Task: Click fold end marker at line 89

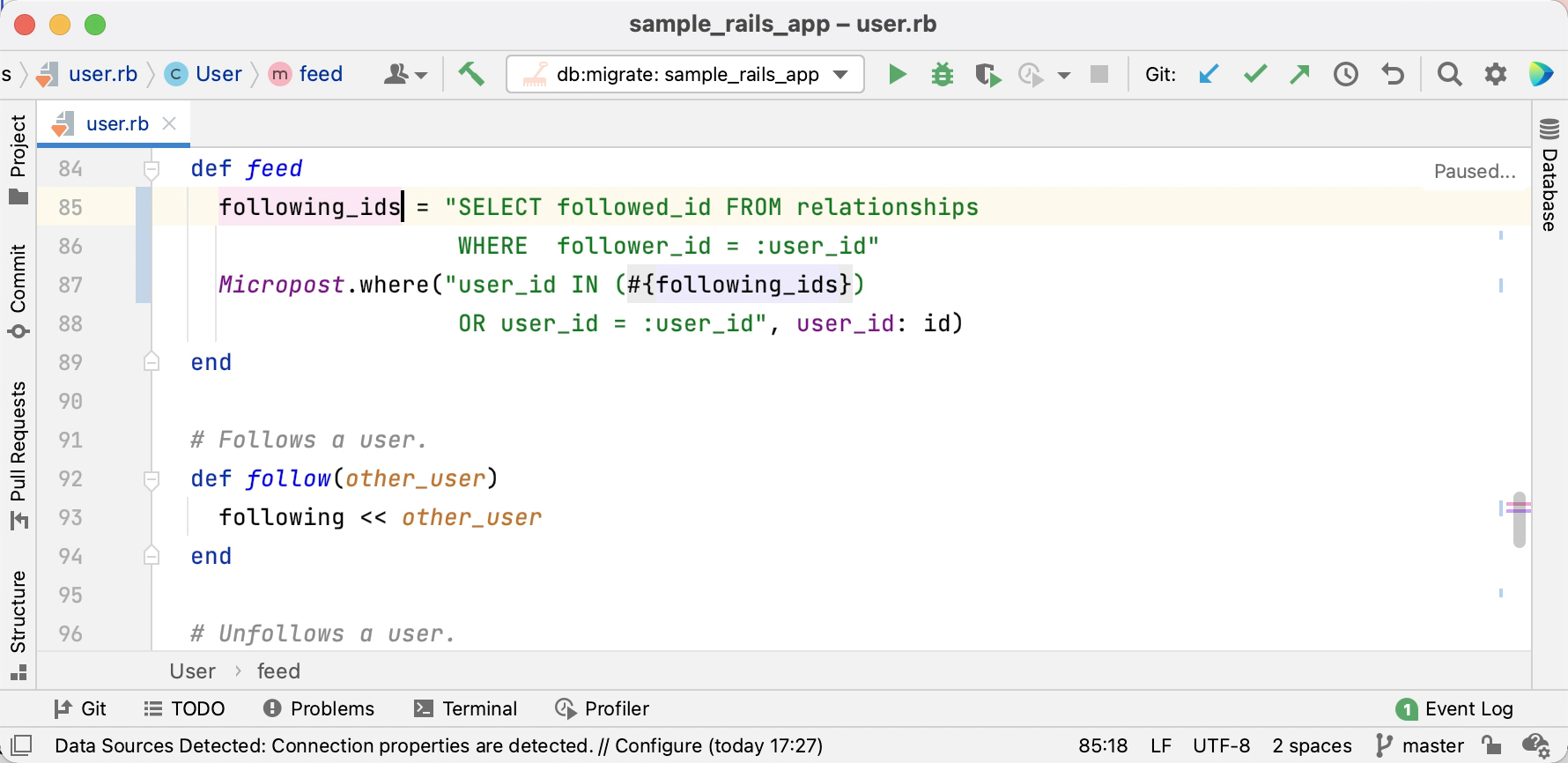Action: coord(152,362)
